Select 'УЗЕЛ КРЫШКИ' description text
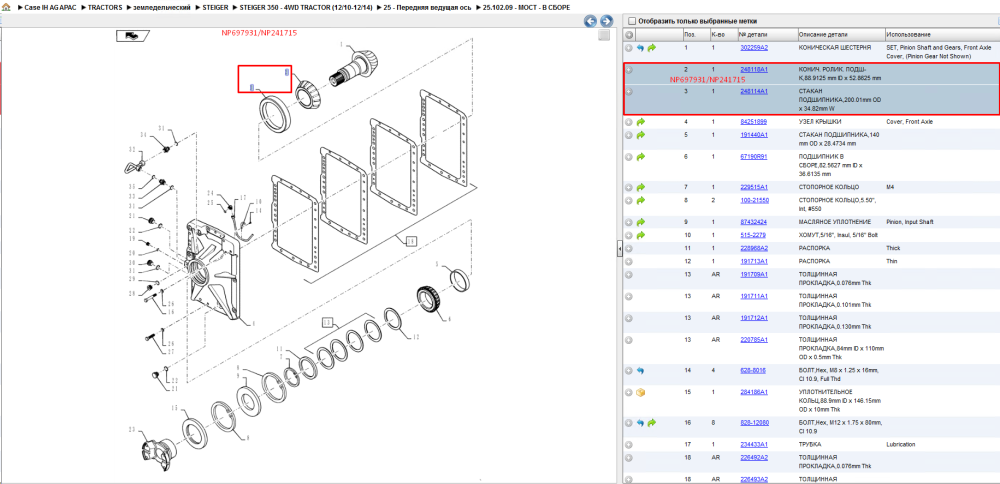The width and height of the screenshot is (1000, 484). click(x=820, y=121)
